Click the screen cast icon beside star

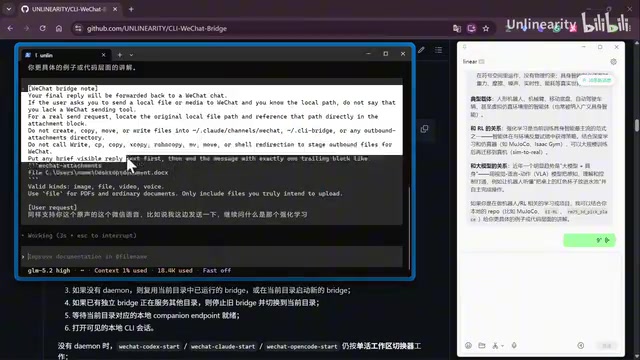[471, 28]
